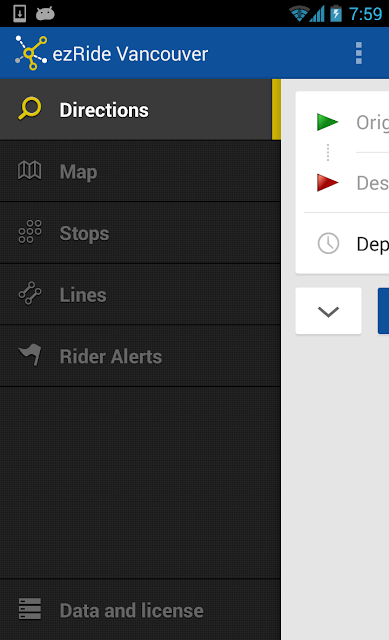Select the Directions menu item
Screen dimensions: 389x640
140,110
